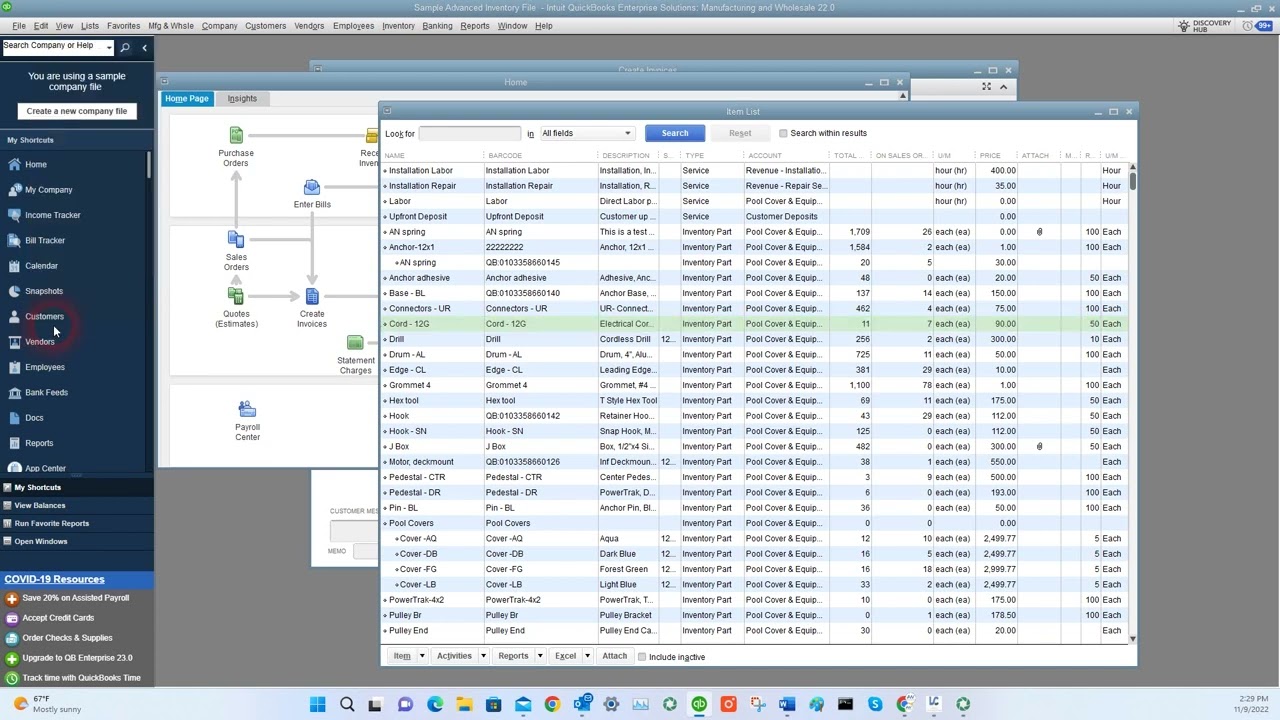Click the sidebar search magnifier icon
Viewport: 1280px width, 720px height.
pyautogui.click(x=125, y=47)
